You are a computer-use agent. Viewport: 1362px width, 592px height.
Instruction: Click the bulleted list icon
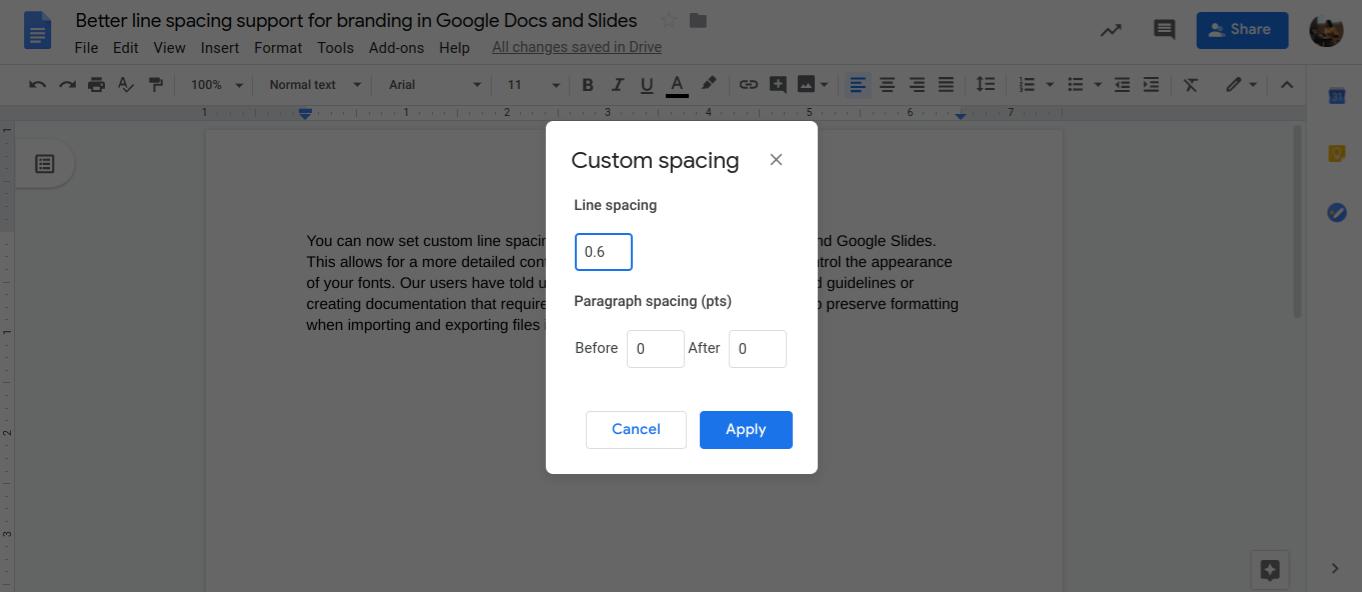1076,85
